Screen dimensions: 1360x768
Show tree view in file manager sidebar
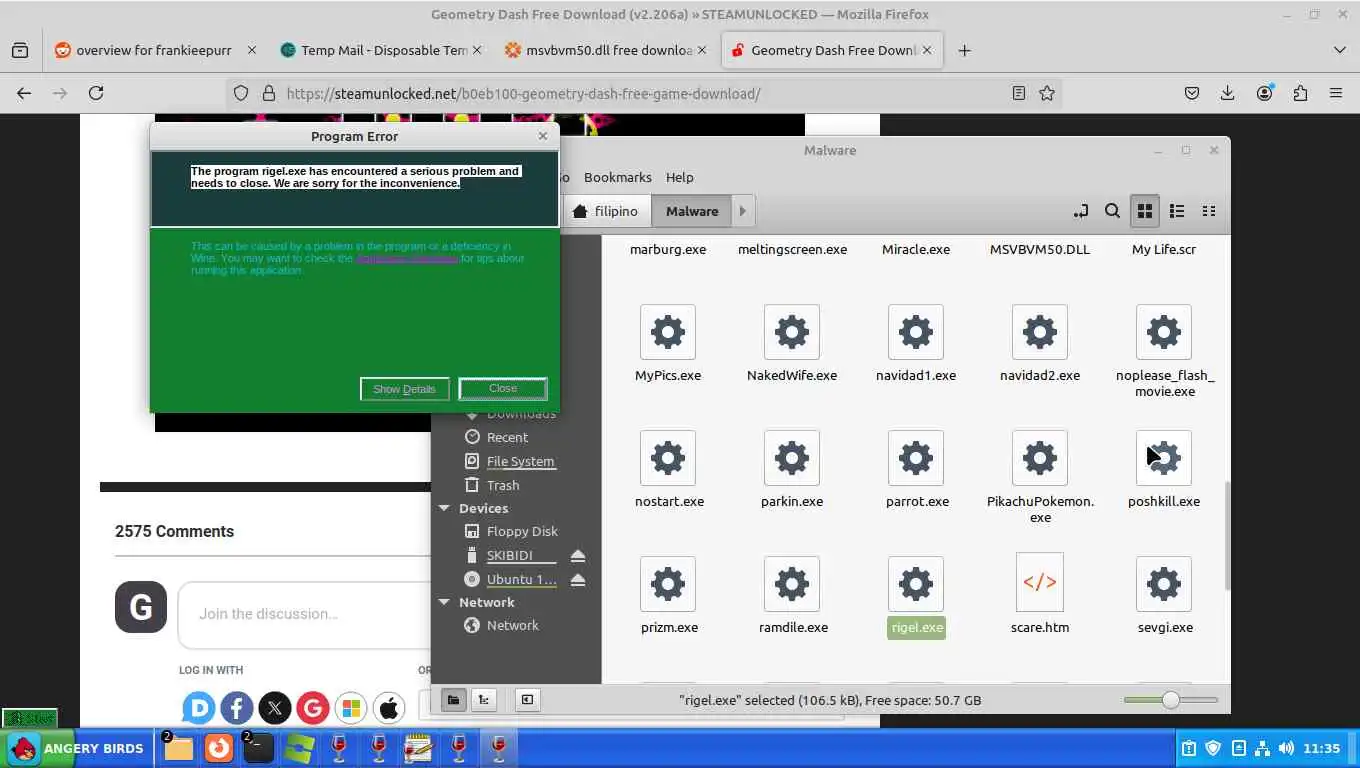pyautogui.click(x=485, y=700)
